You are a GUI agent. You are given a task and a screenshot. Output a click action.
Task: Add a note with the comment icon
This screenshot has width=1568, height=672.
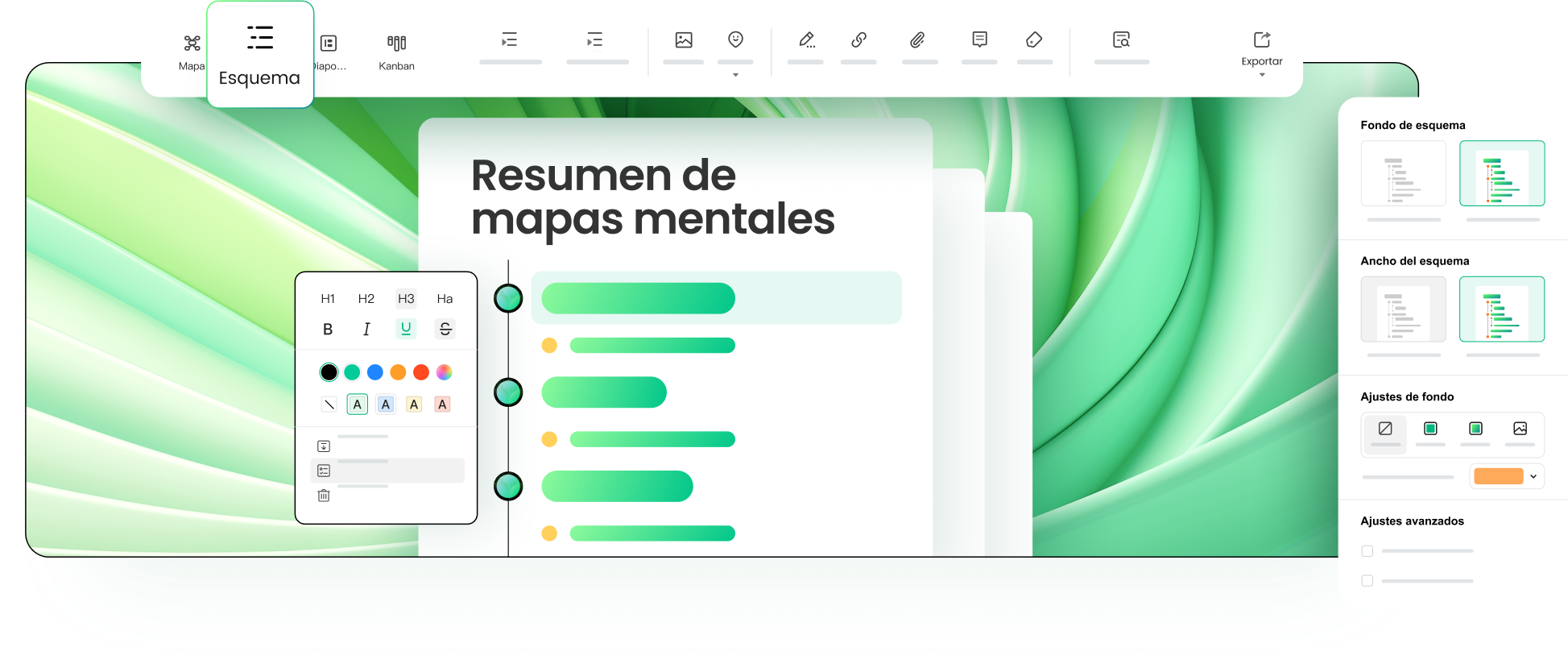pyautogui.click(x=979, y=39)
